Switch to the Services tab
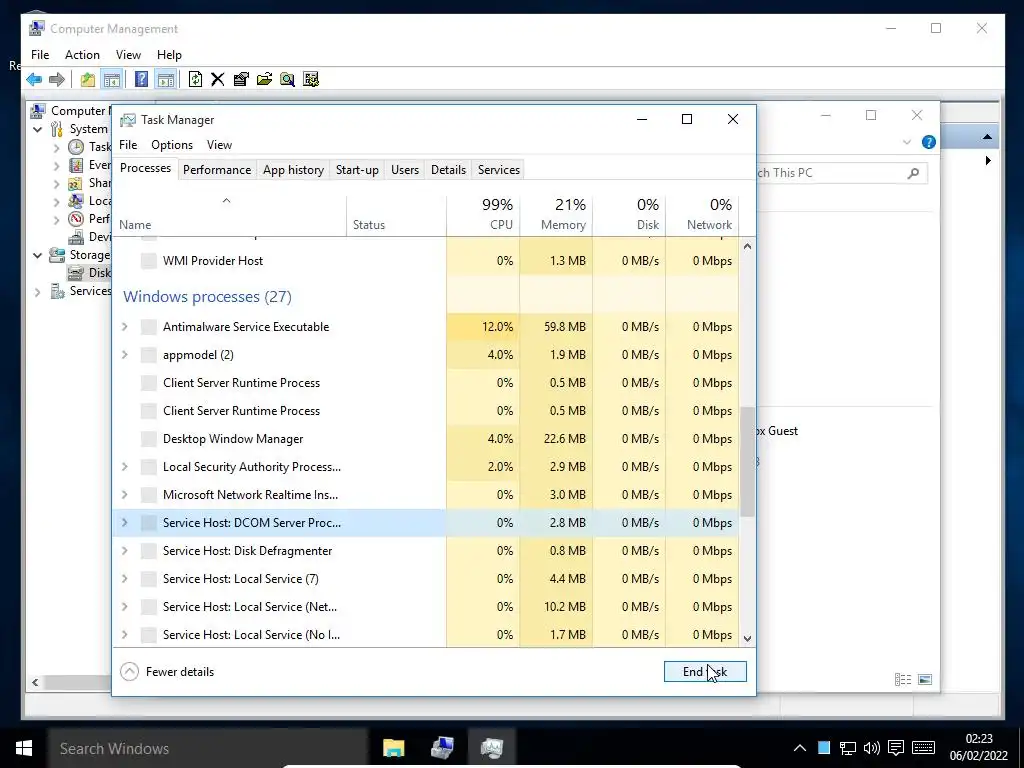1024x768 pixels. [498, 170]
